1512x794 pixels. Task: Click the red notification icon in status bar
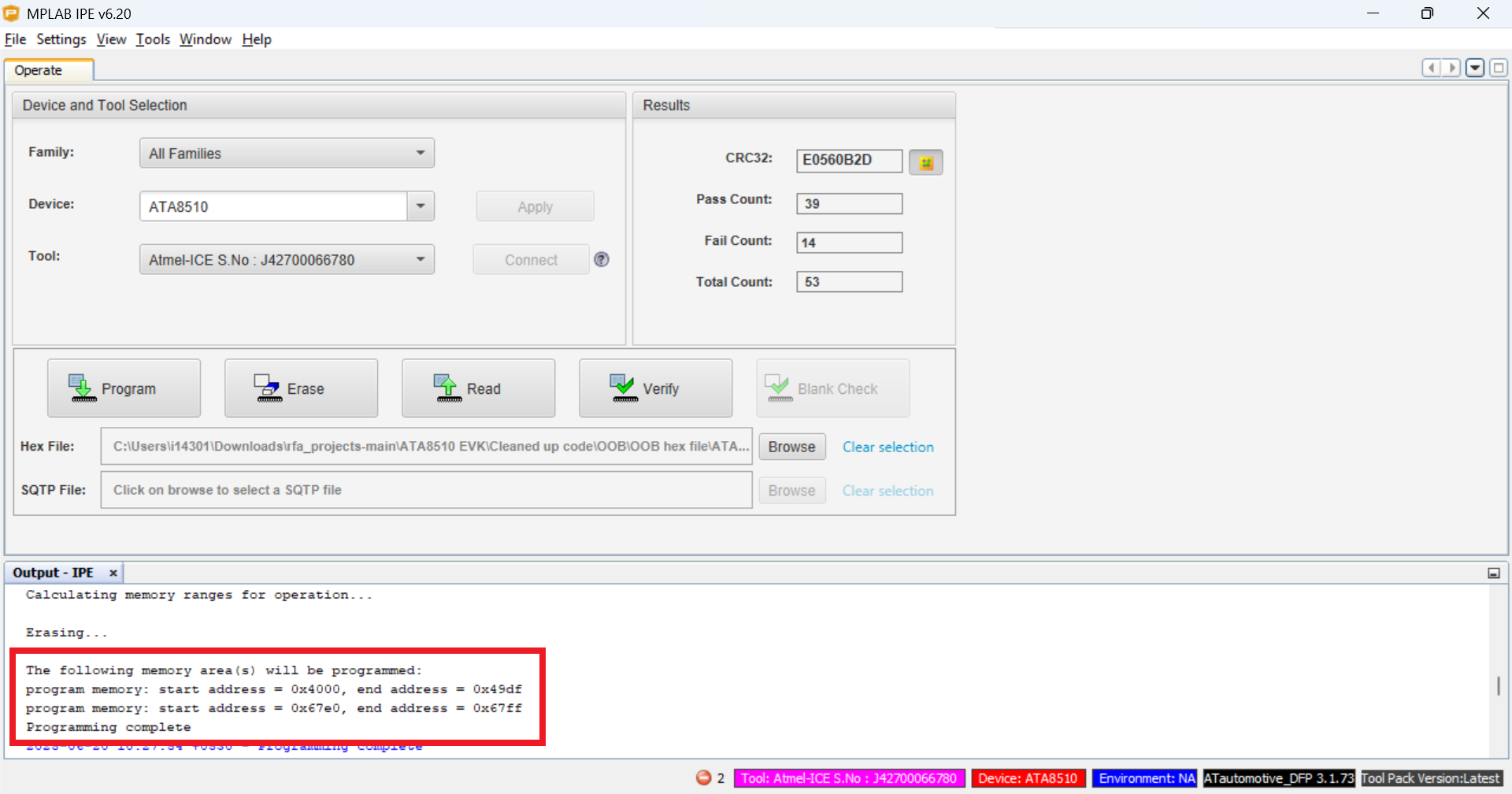(x=703, y=777)
